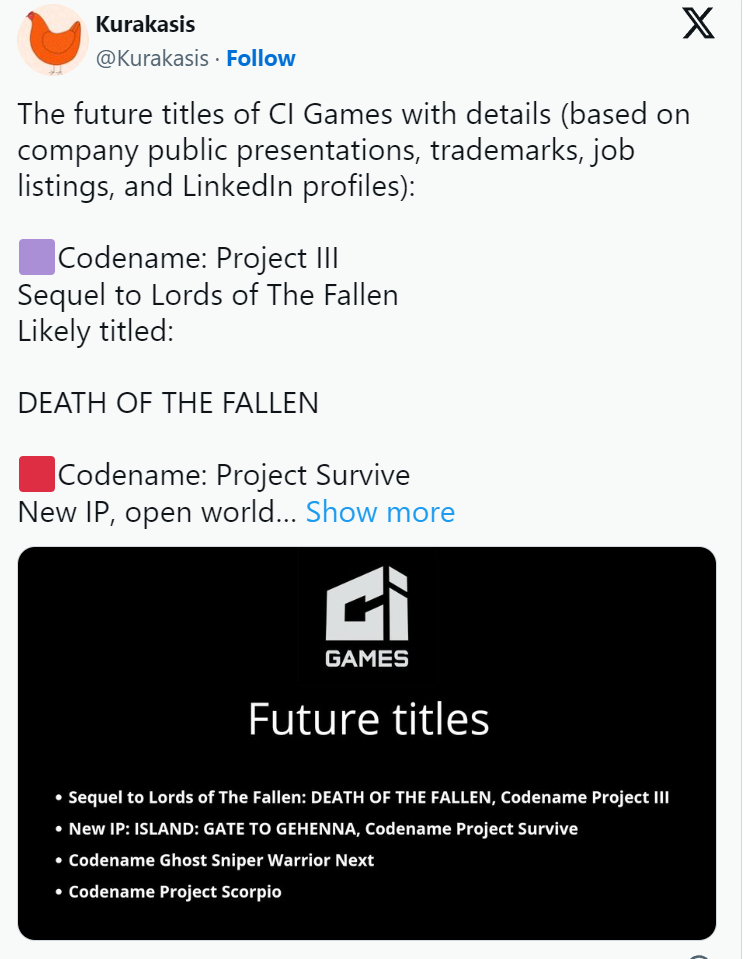Click the GAMES word under the CI logo
This screenshot has width=747, height=959.
pyautogui.click(x=366, y=659)
